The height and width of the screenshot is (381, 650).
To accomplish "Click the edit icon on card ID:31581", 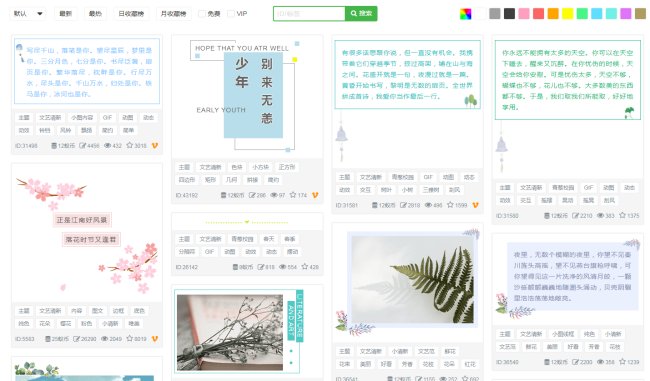I will click(x=403, y=205).
